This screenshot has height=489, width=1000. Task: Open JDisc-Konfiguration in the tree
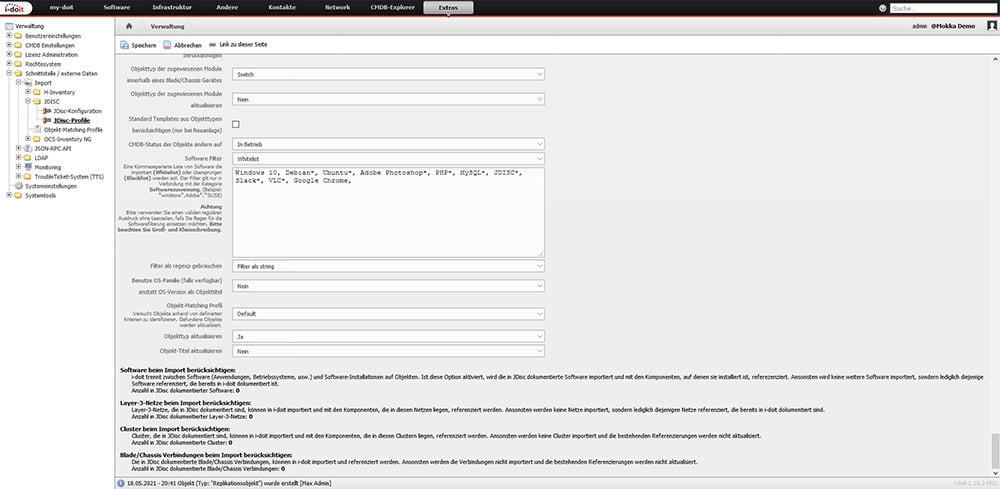[x=78, y=112]
